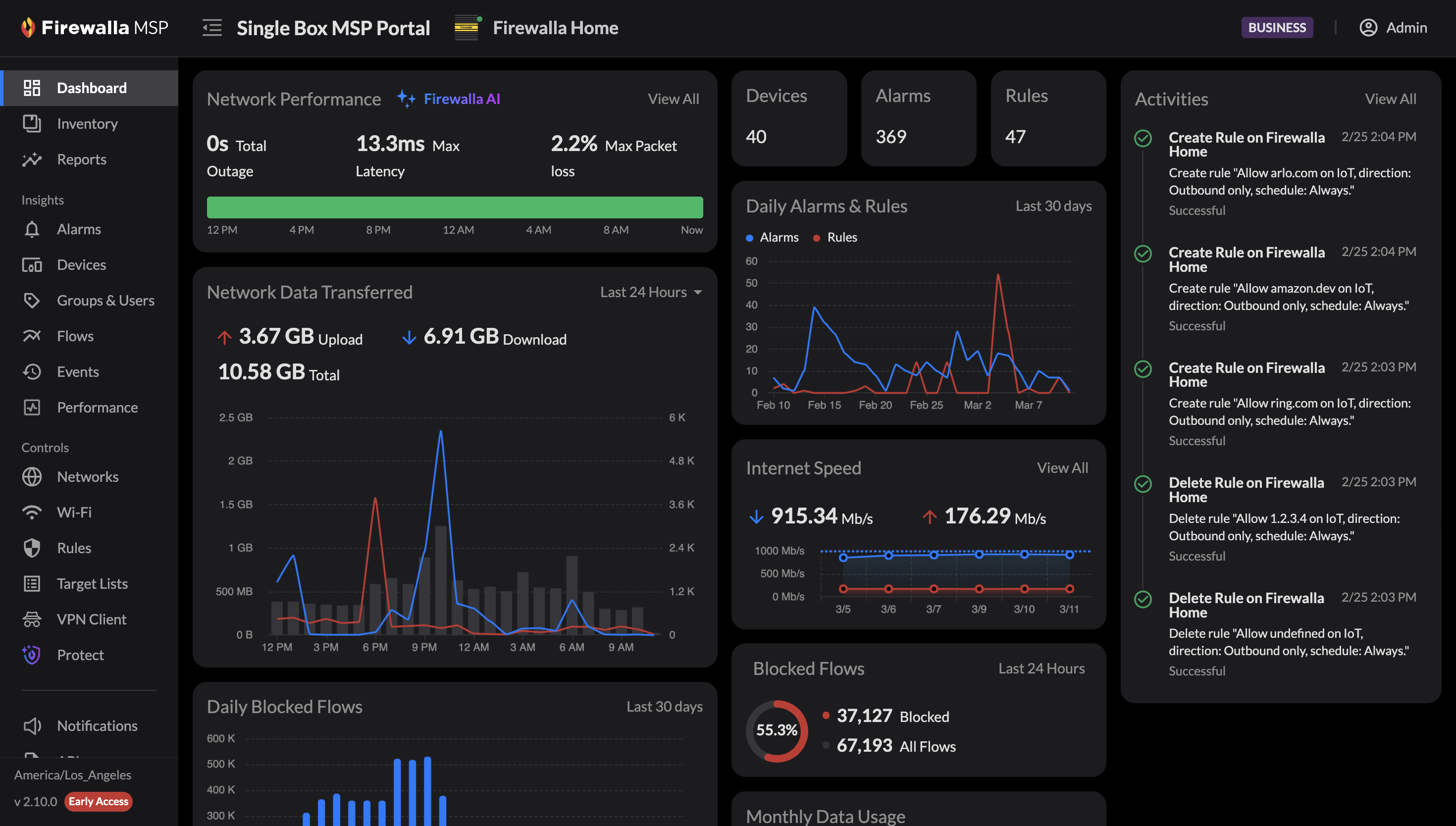
Task: Click the Wi-Fi sidebar icon
Action: [x=32, y=512]
